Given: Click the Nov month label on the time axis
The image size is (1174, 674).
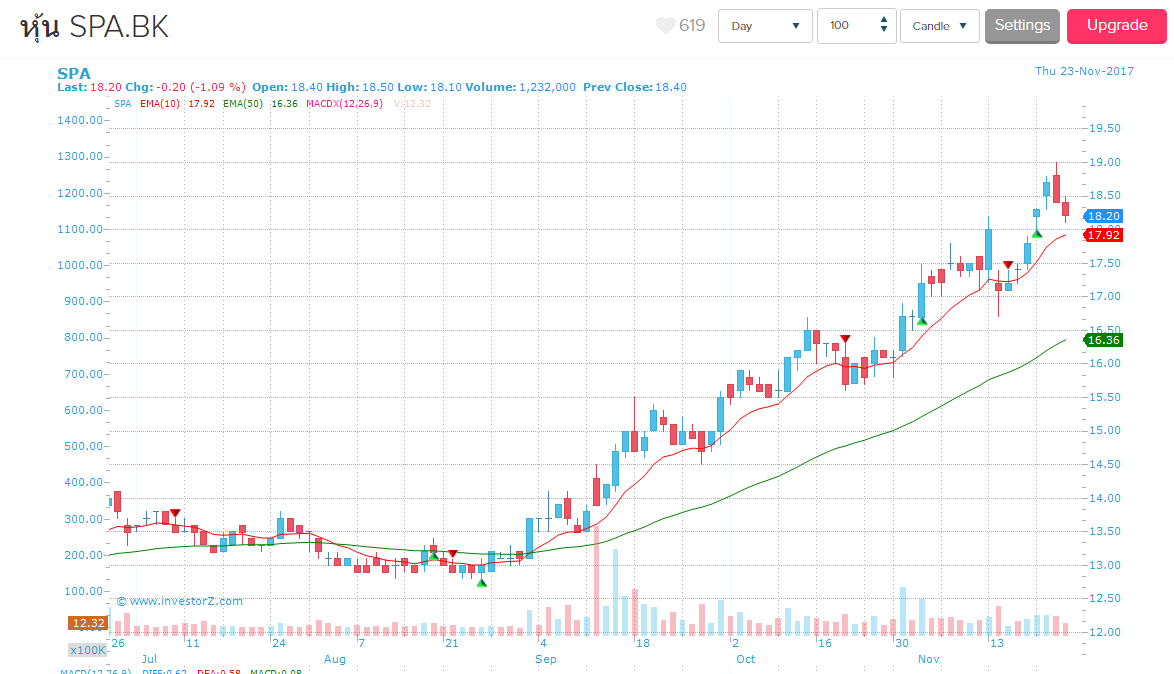Looking at the screenshot, I should 928,659.
